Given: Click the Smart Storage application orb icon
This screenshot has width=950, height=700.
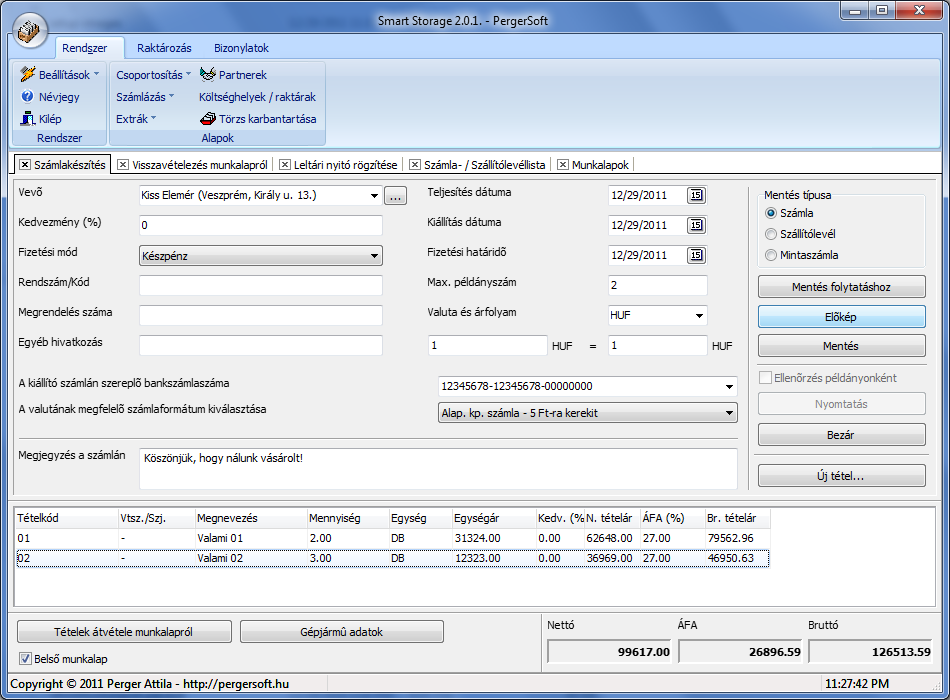Looking at the screenshot, I should pos(33,30).
